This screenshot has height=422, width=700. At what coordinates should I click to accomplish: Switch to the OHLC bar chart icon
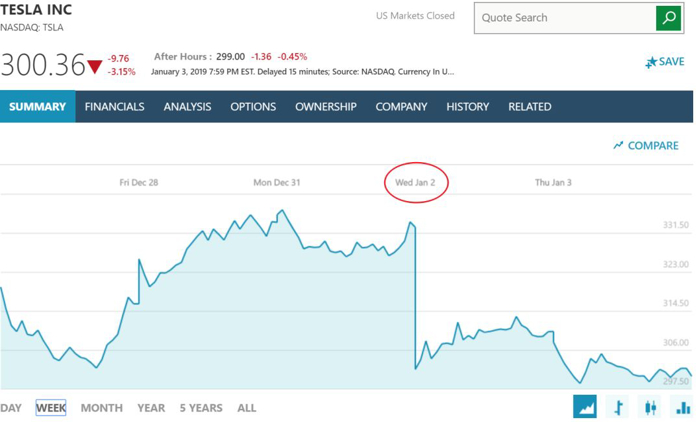click(618, 407)
